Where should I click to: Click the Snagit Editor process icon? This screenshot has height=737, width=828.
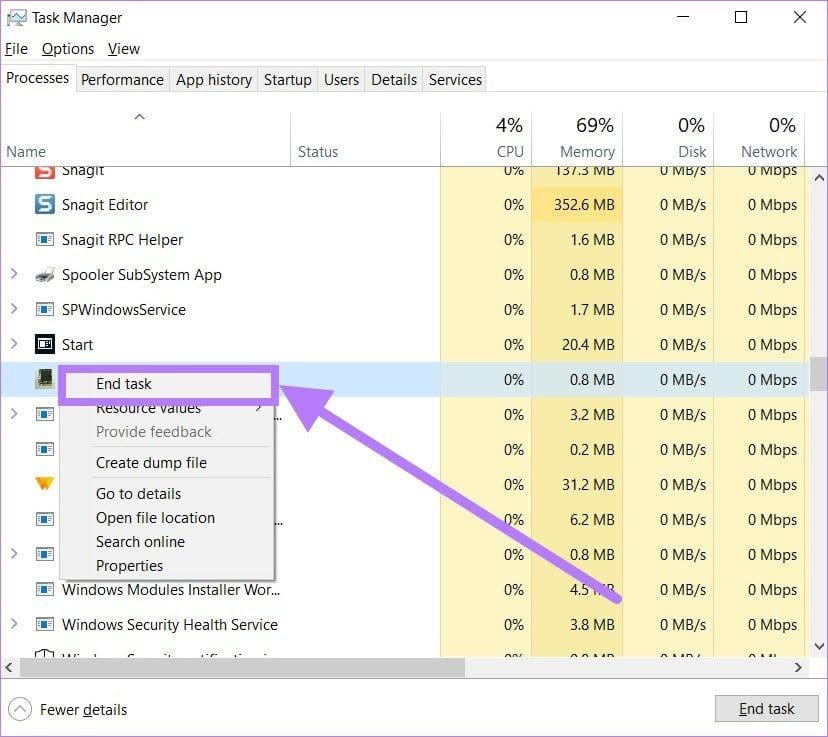click(44, 204)
